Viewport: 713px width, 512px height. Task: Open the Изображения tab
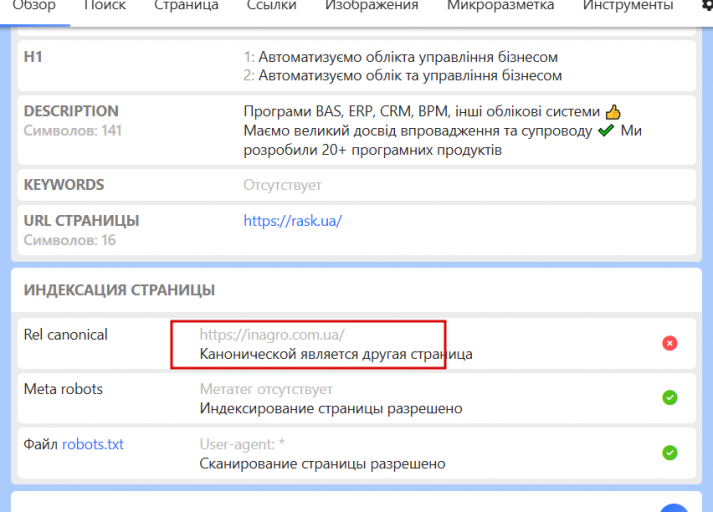point(372,6)
